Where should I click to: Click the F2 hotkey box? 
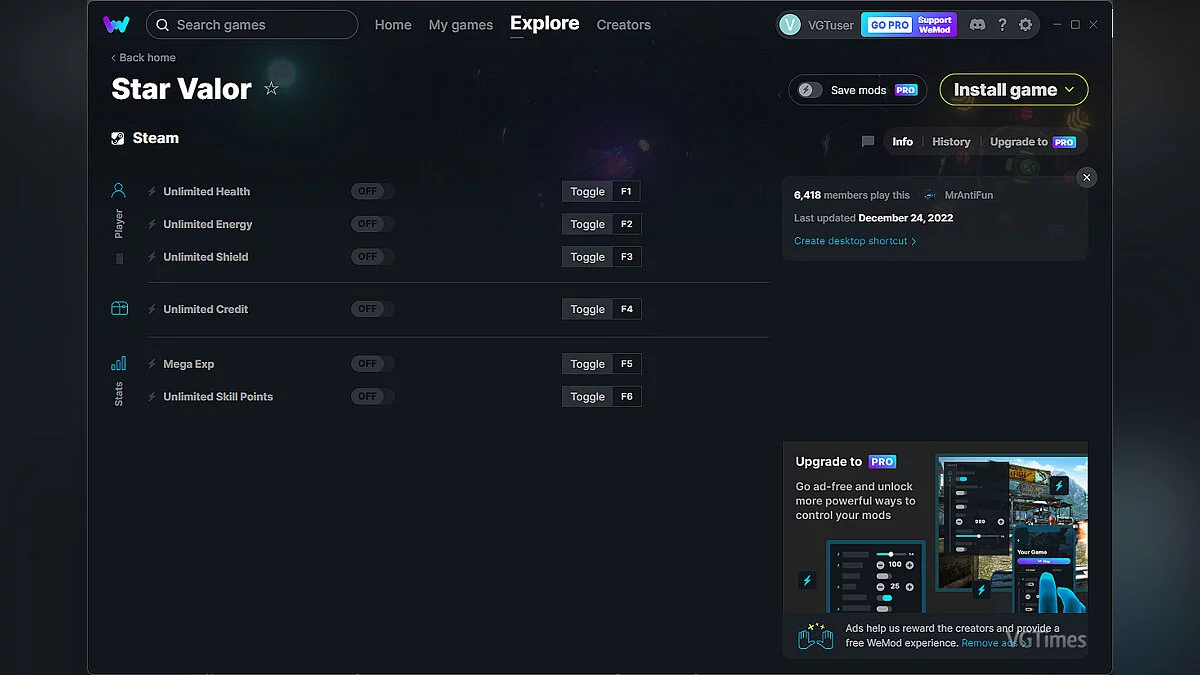tap(627, 225)
